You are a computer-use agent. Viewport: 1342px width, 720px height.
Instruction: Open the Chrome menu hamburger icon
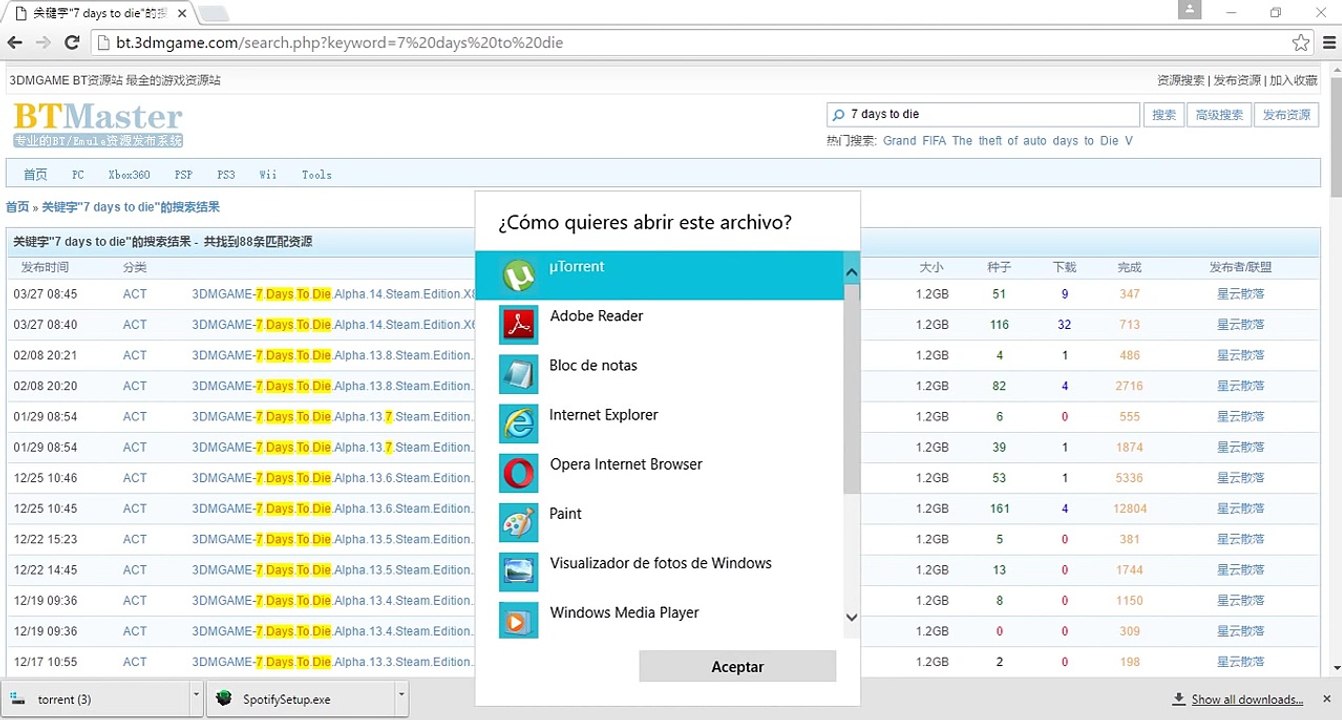pos(1330,43)
